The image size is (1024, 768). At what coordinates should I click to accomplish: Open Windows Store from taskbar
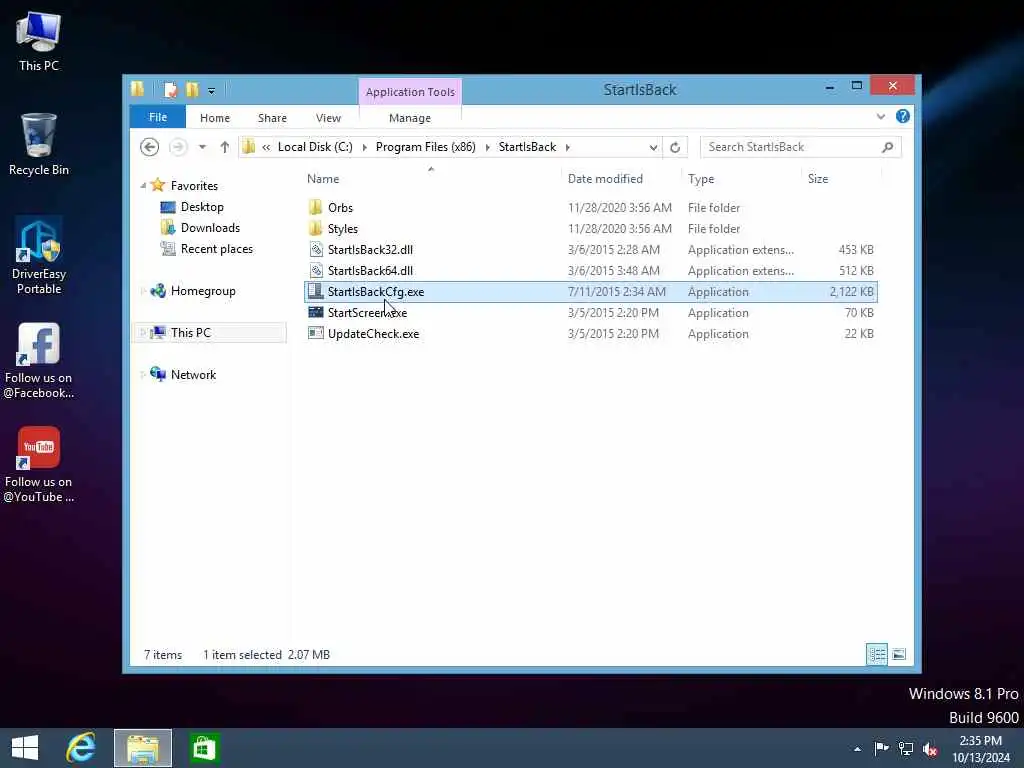point(204,748)
